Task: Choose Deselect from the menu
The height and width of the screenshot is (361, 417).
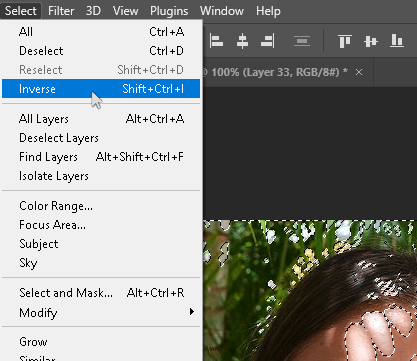Action: coord(101,51)
